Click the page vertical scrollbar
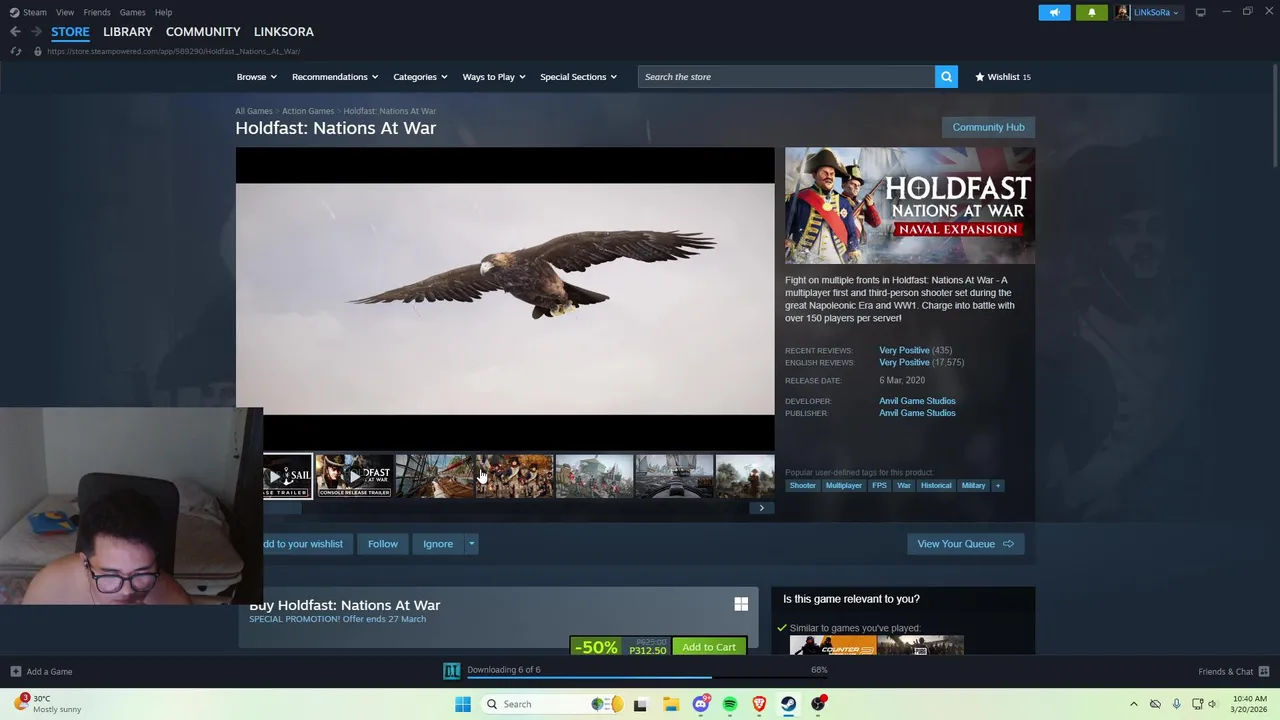1280x720 pixels. click(x=1274, y=115)
